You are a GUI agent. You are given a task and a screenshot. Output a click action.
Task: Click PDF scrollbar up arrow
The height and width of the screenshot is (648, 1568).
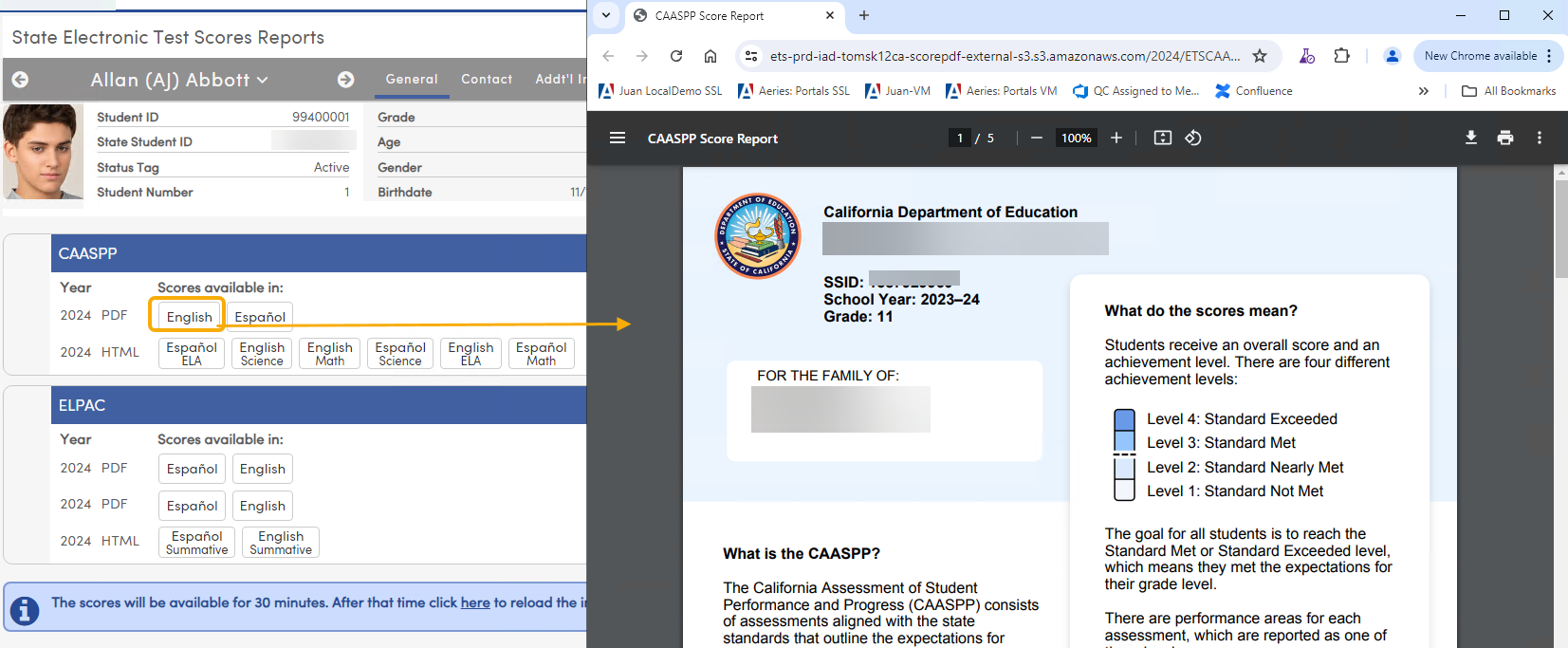coord(1560,173)
